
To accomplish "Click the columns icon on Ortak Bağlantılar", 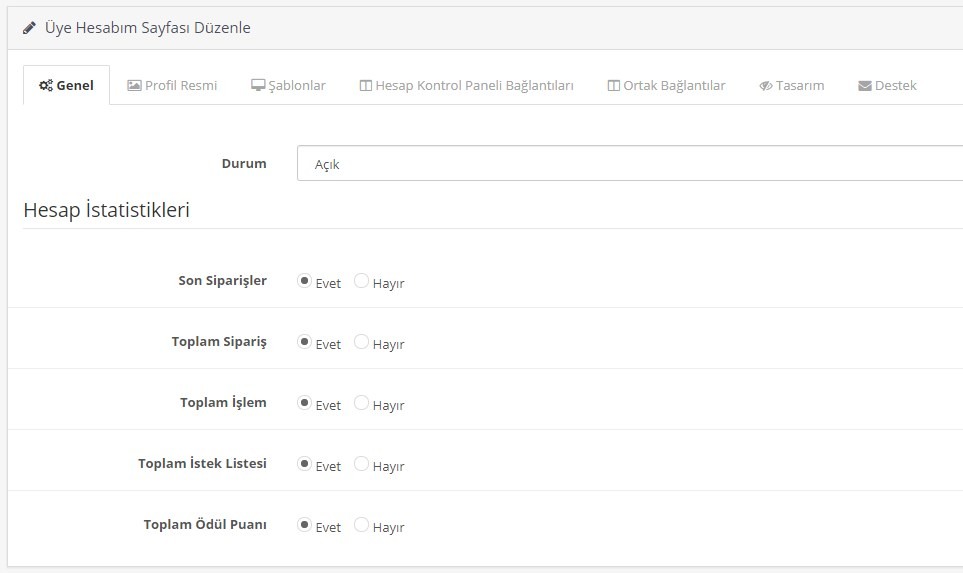I will pyautogui.click(x=614, y=85).
